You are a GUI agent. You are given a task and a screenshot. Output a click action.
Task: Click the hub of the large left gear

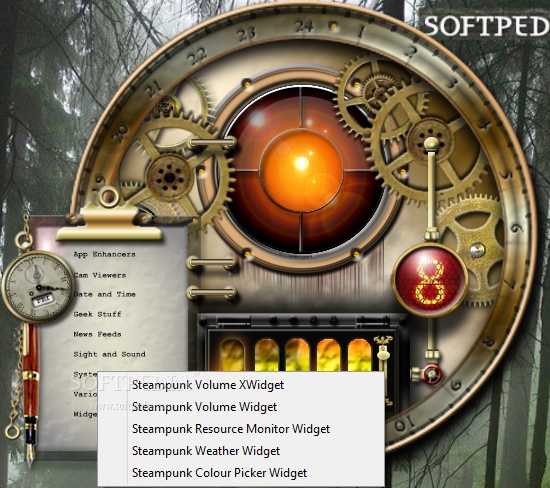pyautogui.click(x=169, y=177)
